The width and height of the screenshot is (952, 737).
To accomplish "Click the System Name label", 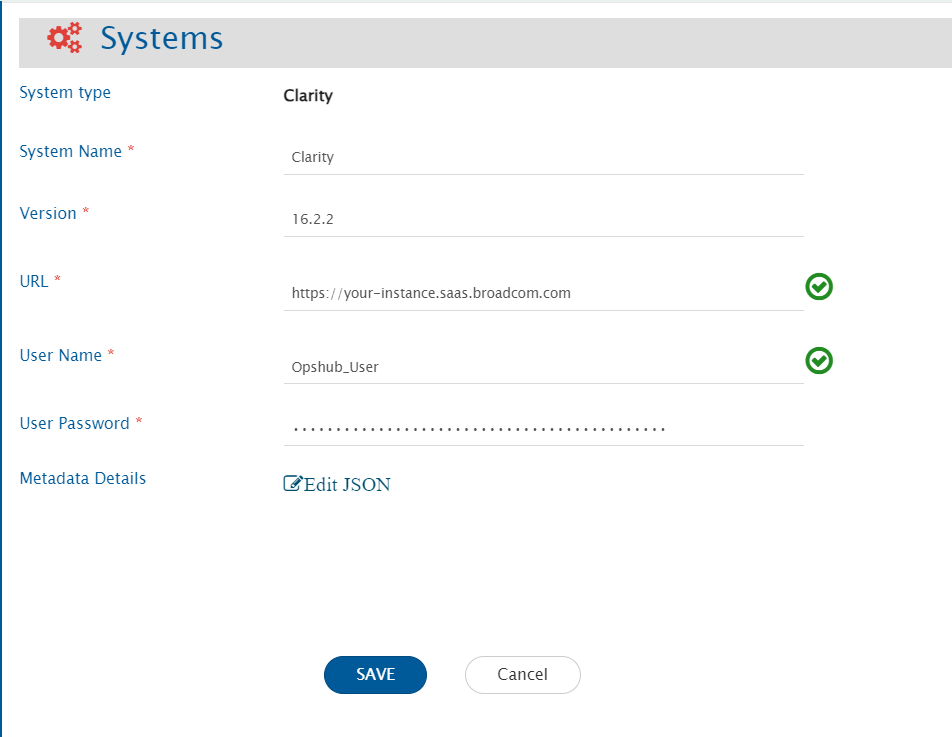I will point(70,152).
